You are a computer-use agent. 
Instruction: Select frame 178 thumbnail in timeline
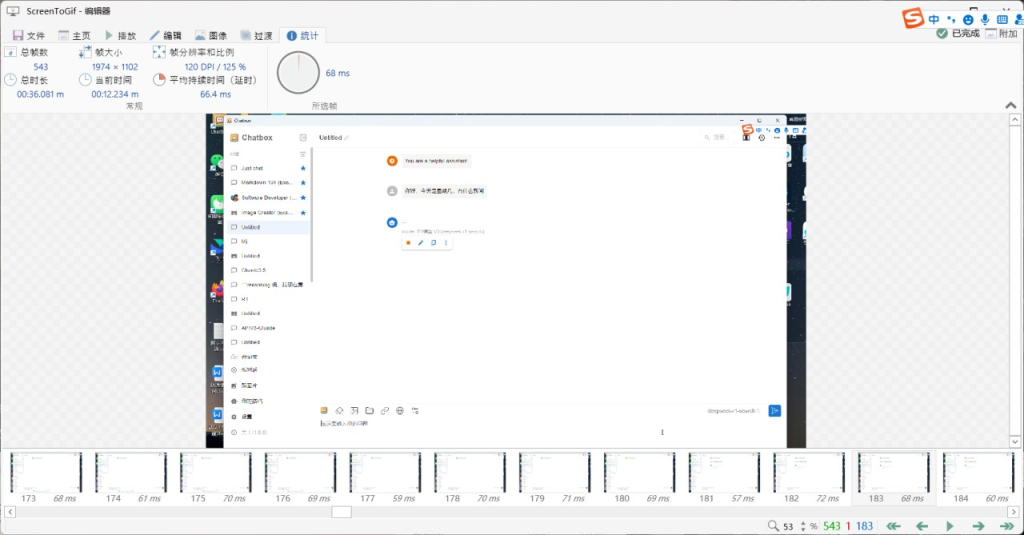click(x=470, y=473)
